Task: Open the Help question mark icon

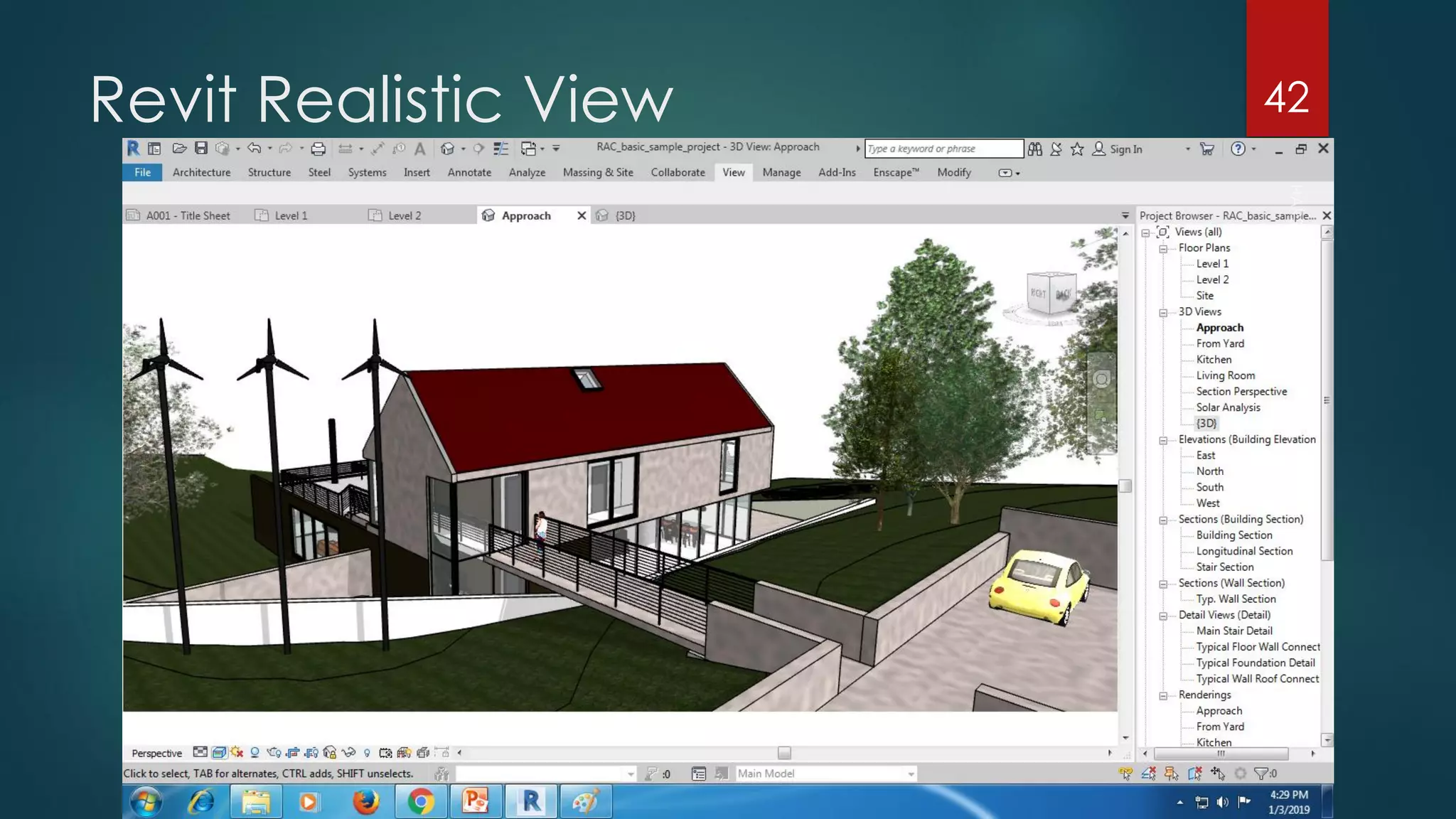Action: pos(1238,149)
